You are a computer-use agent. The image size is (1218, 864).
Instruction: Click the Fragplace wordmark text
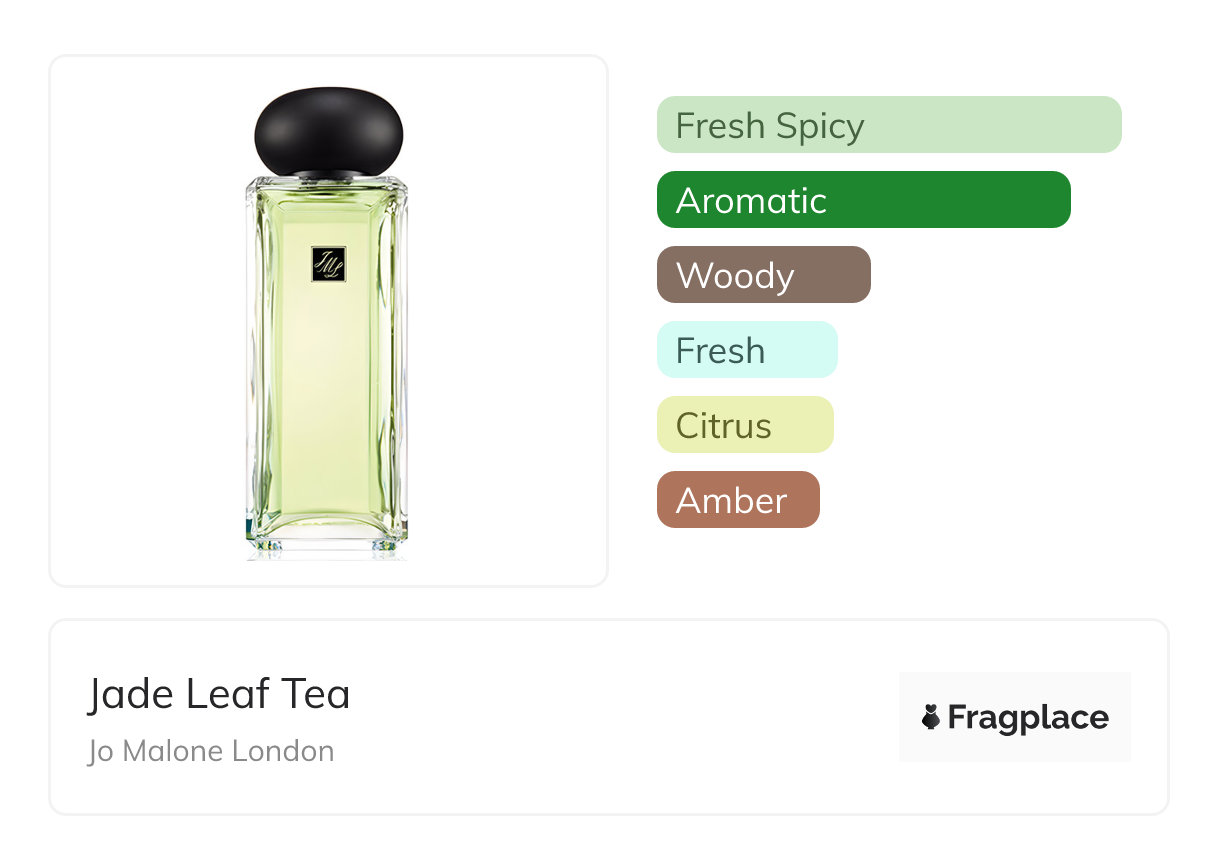(x=1028, y=718)
